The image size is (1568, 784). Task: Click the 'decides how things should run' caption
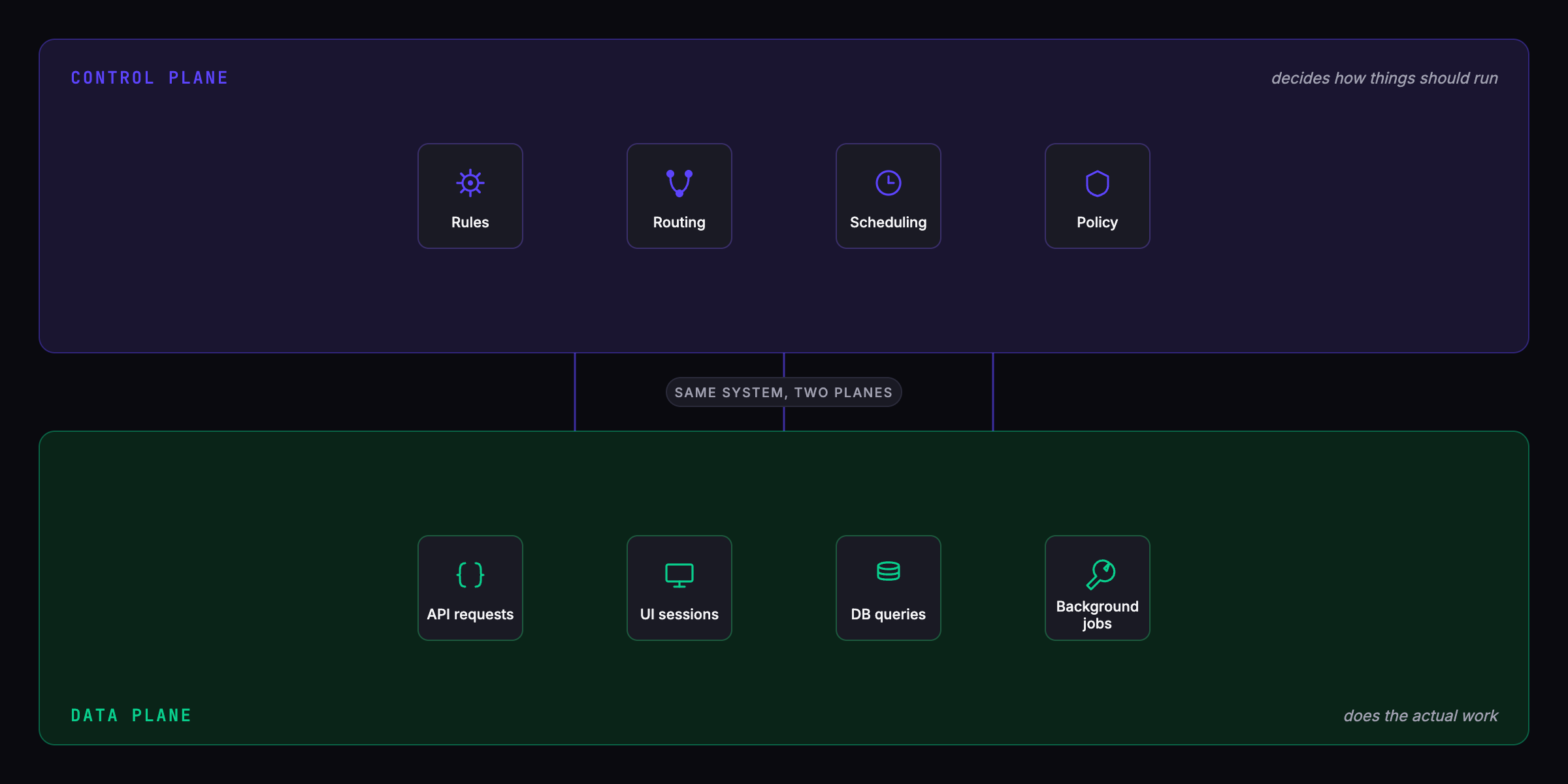point(1384,78)
